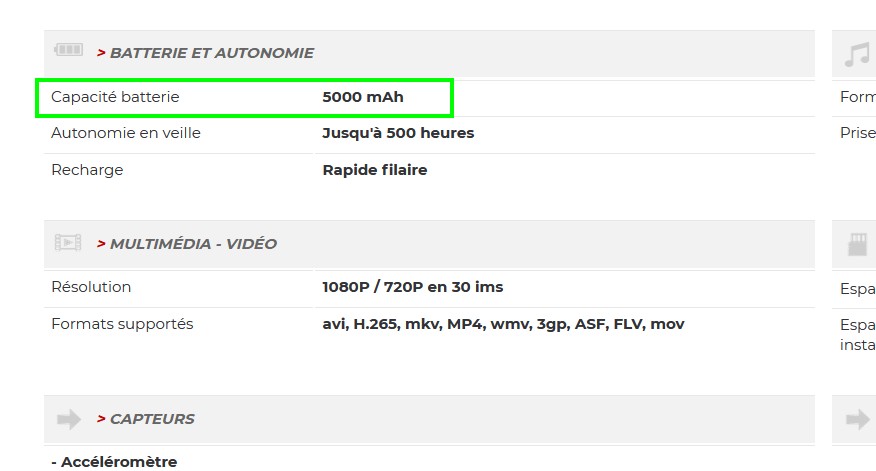
Task: Select the Batterie et Autonomie section heading
Action: pyautogui.click(x=211, y=53)
